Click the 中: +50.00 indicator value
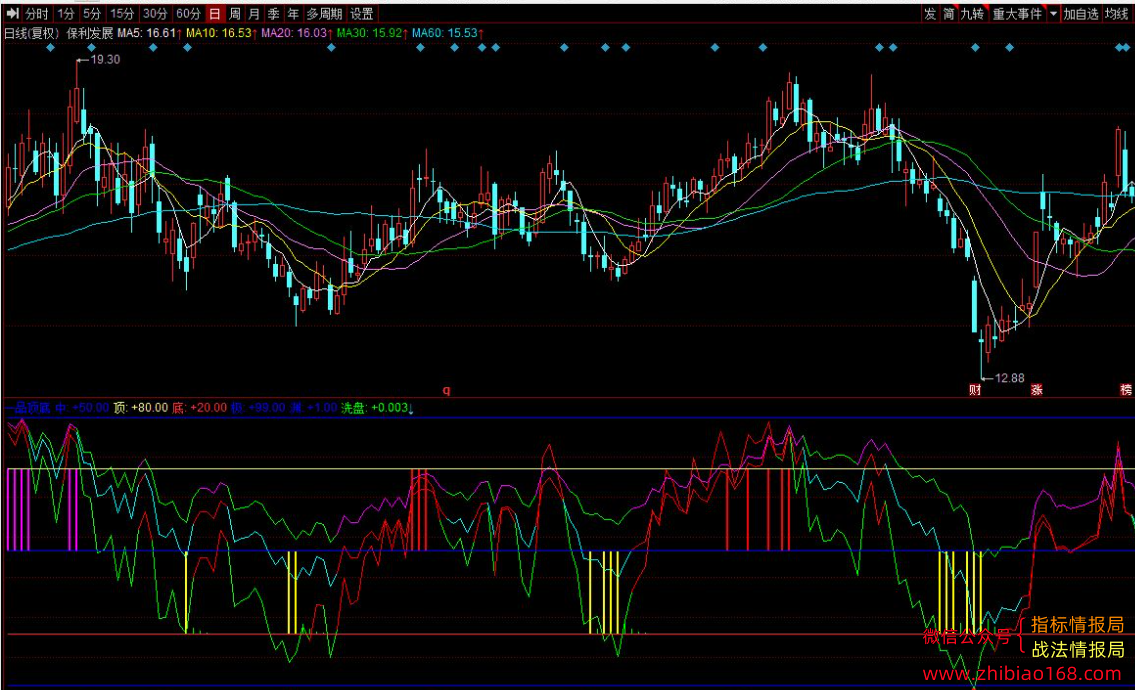Viewport: 1135px width, 690px height. (x=82, y=408)
